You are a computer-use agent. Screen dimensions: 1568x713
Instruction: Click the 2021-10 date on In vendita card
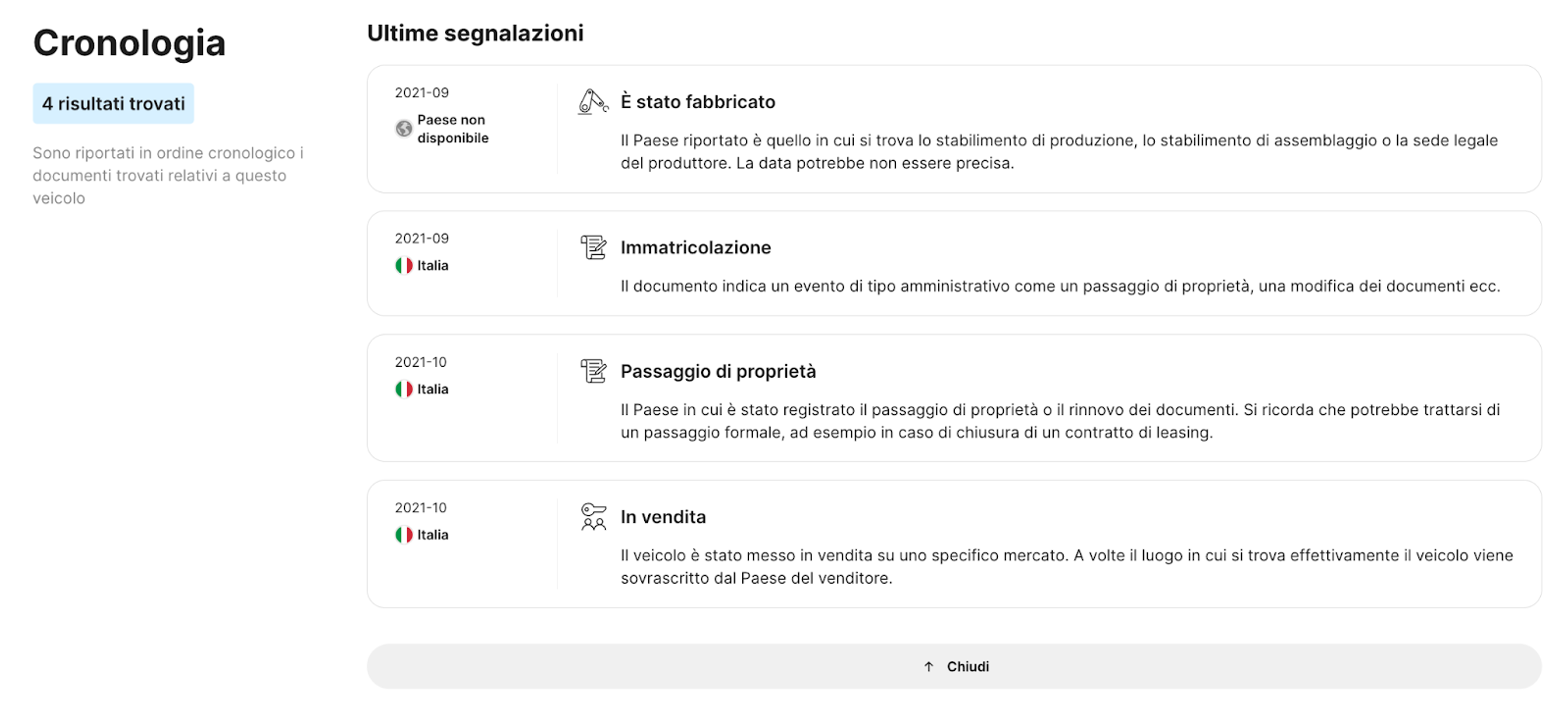tap(421, 507)
